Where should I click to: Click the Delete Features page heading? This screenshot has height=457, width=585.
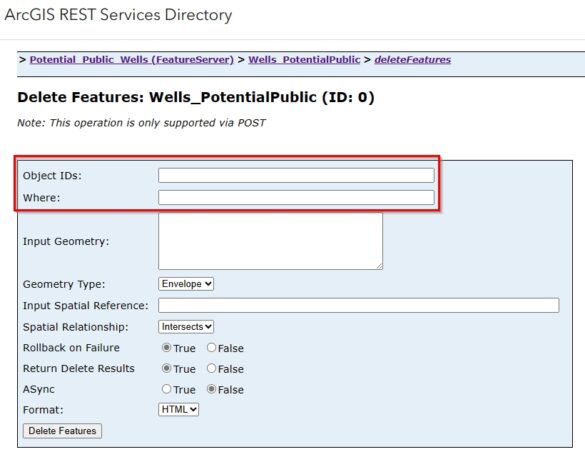pos(196,97)
